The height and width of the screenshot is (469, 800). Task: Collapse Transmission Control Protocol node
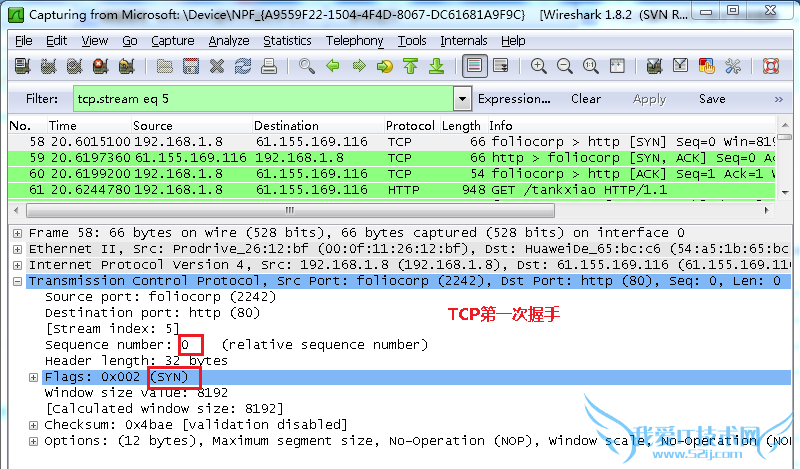click(x=17, y=281)
